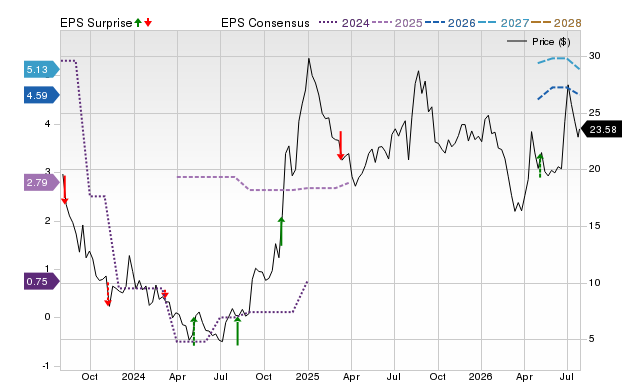Select the 5.13 EPS value tag

point(41,69)
